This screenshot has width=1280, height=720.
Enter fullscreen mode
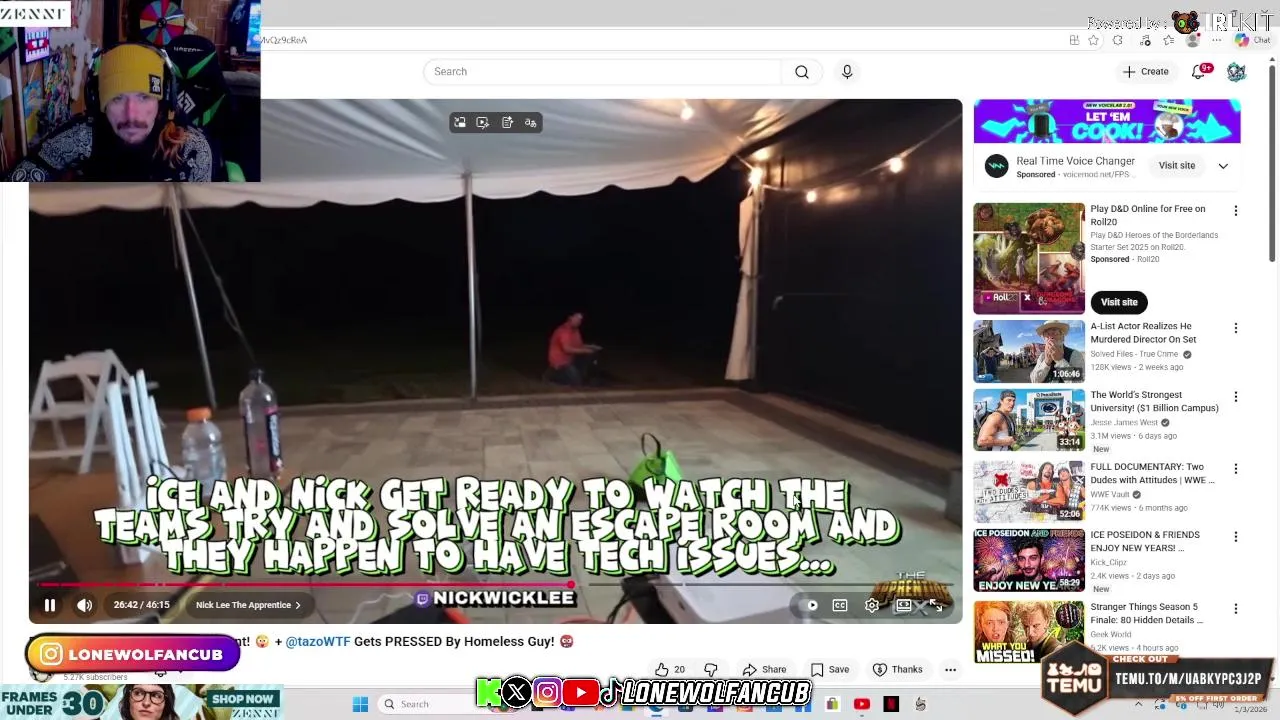936,605
